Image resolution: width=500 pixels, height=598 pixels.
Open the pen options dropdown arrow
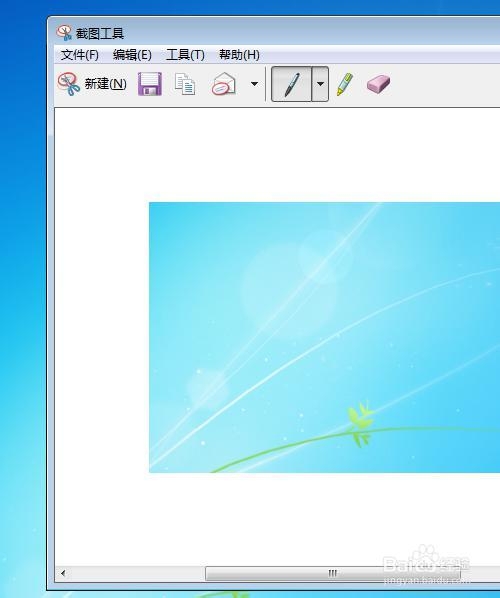(320, 84)
